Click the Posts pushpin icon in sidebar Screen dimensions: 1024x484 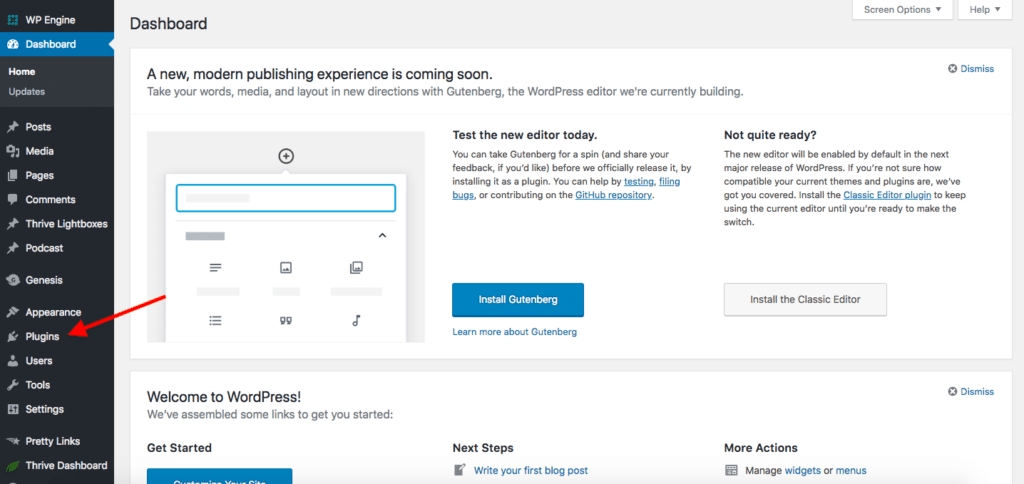[x=13, y=127]
